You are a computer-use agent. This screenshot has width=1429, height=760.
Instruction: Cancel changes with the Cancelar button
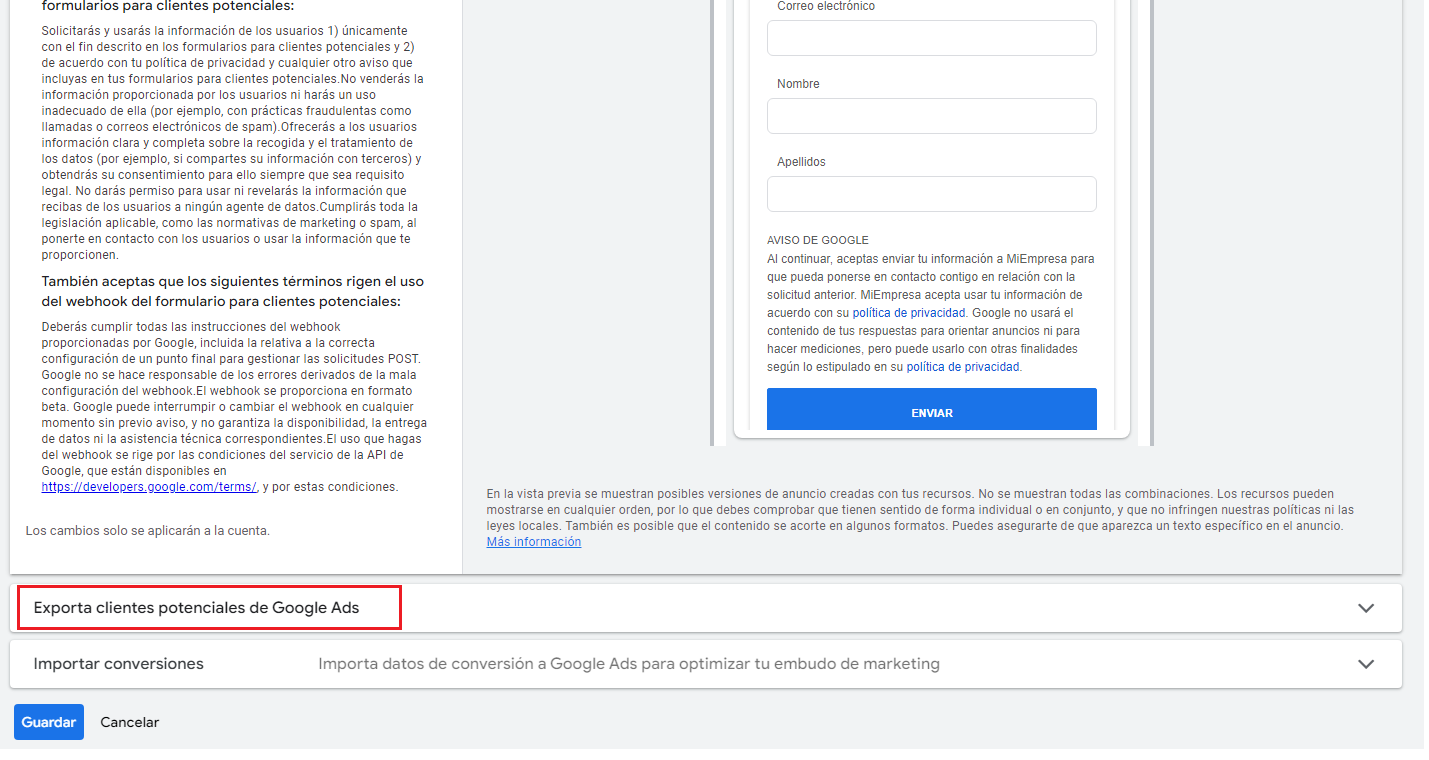coord(129,722)
